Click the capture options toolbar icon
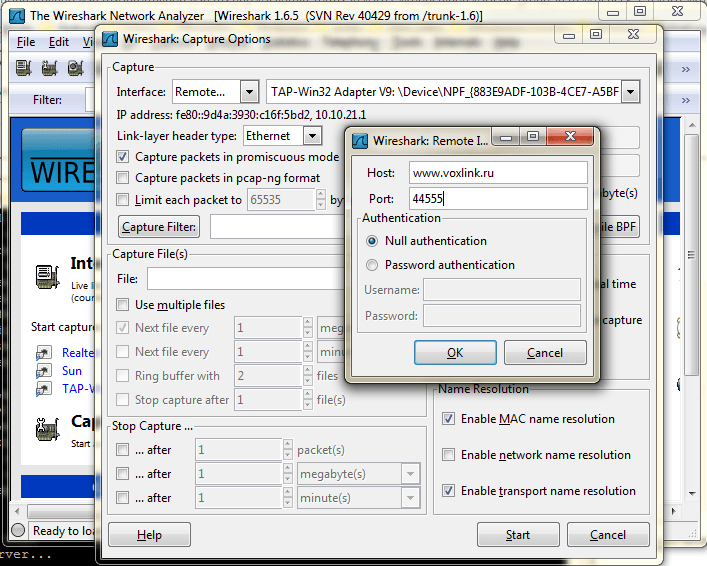Image resolution: width=707 pixels, height=566 pixels. (50, 68)
